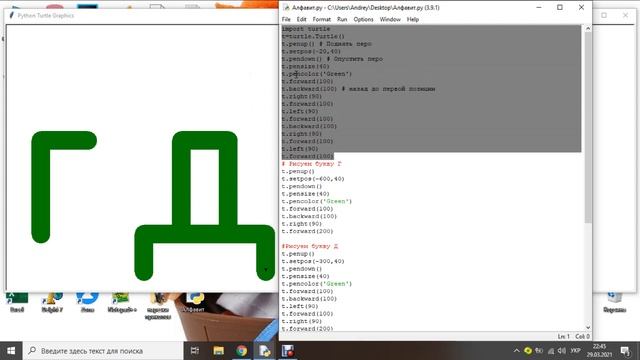Open the notification center icon
640x360 pixels.
(625, 351)
